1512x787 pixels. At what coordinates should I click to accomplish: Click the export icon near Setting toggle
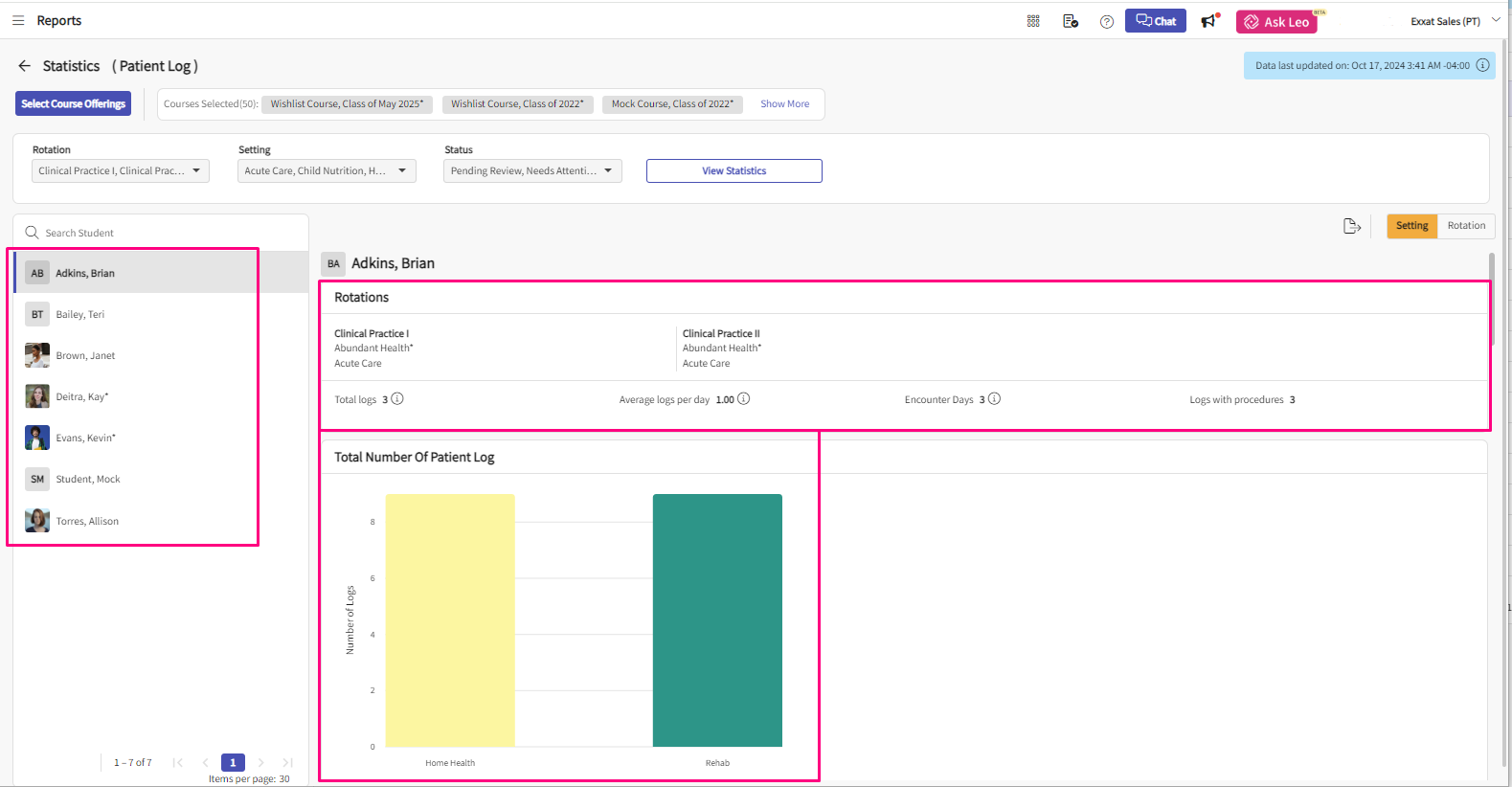(1352, 226)
